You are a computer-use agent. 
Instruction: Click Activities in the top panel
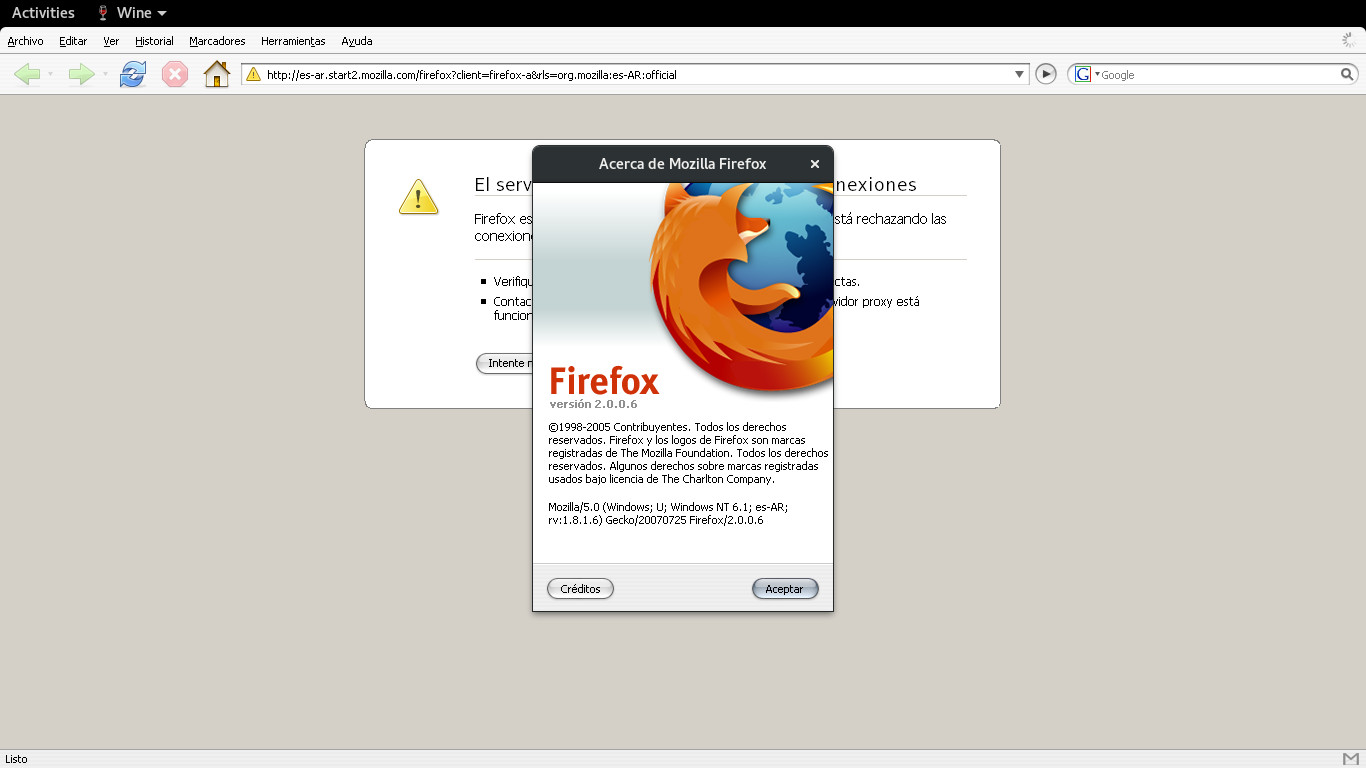(43, 13)
